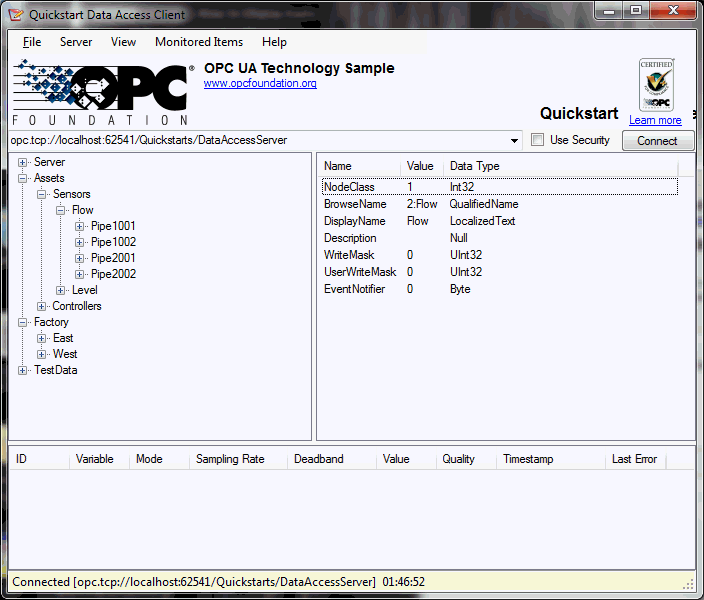Expand the Controllers tree node
Image resolution: width=704 pixels, height=600 pixels.
41,306
